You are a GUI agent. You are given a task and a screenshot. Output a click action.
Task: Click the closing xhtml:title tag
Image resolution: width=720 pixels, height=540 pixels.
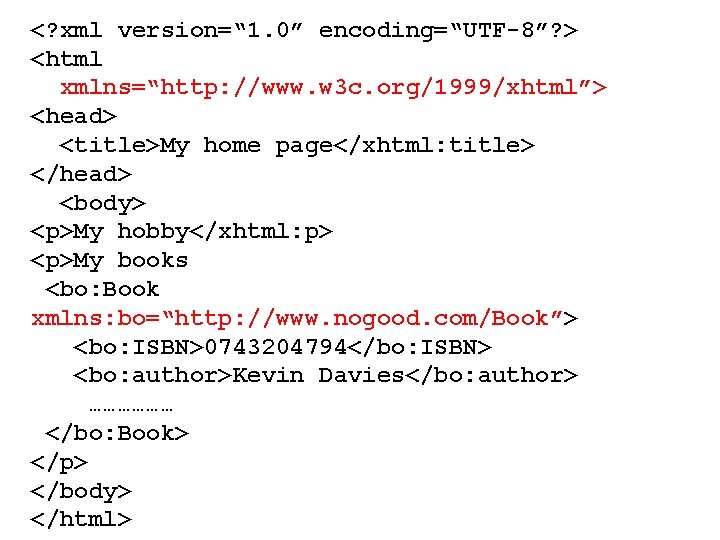coord(434,145)
